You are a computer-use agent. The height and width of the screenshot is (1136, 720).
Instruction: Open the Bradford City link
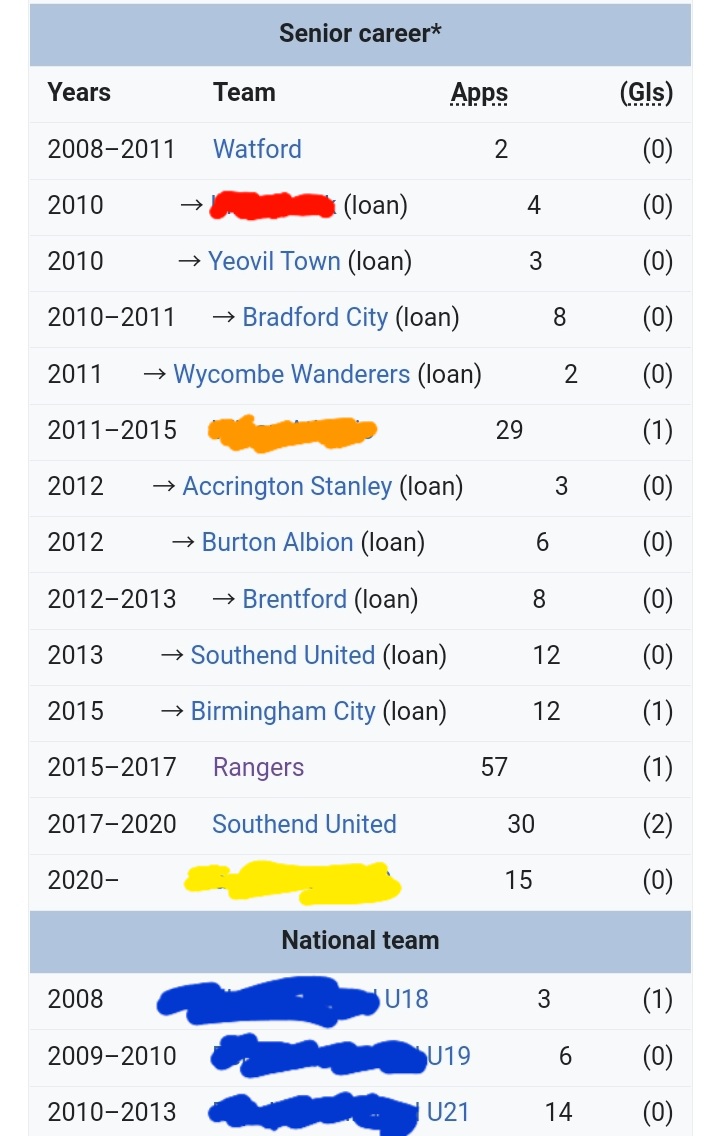tap(315, 317)
